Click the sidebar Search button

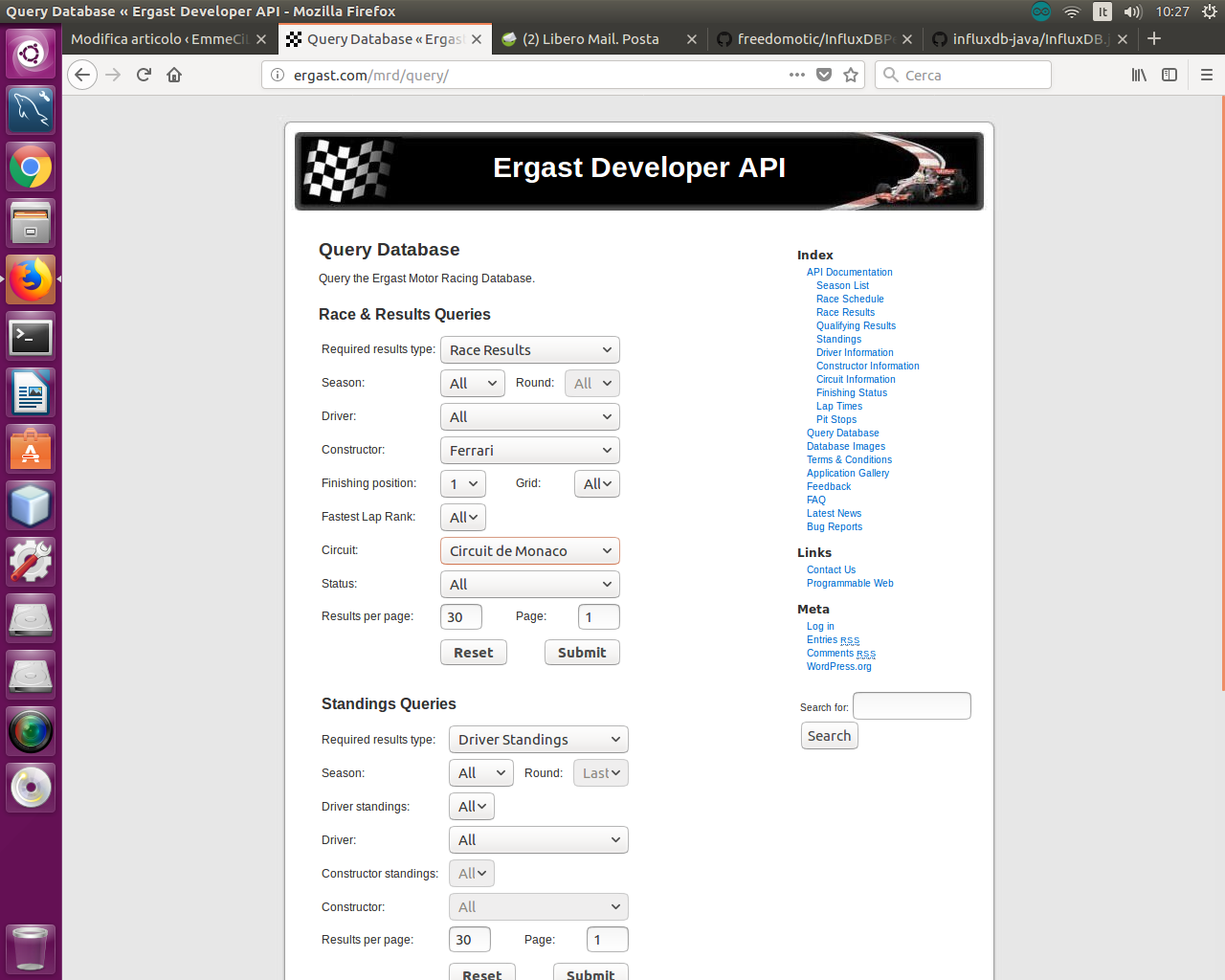[829, 736]
